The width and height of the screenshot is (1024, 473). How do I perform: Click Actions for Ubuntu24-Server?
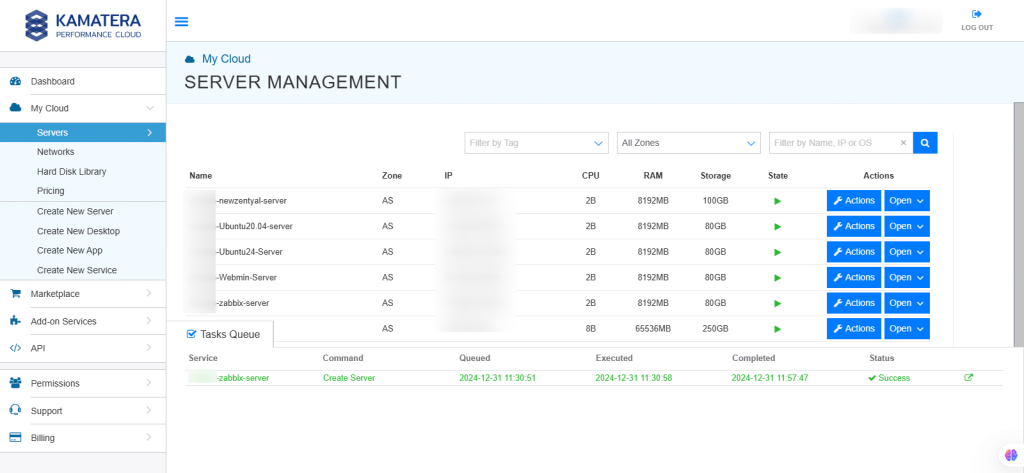854,252
